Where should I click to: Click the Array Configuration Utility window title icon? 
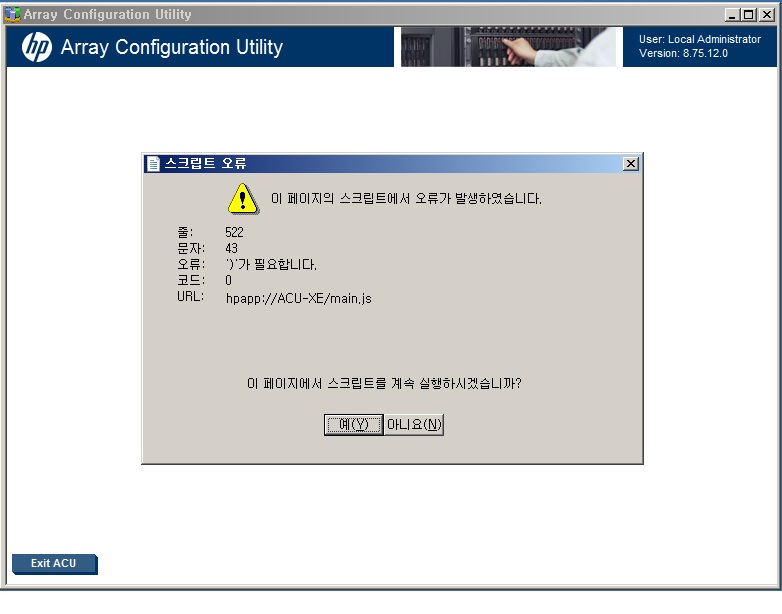tap(12, 14)
